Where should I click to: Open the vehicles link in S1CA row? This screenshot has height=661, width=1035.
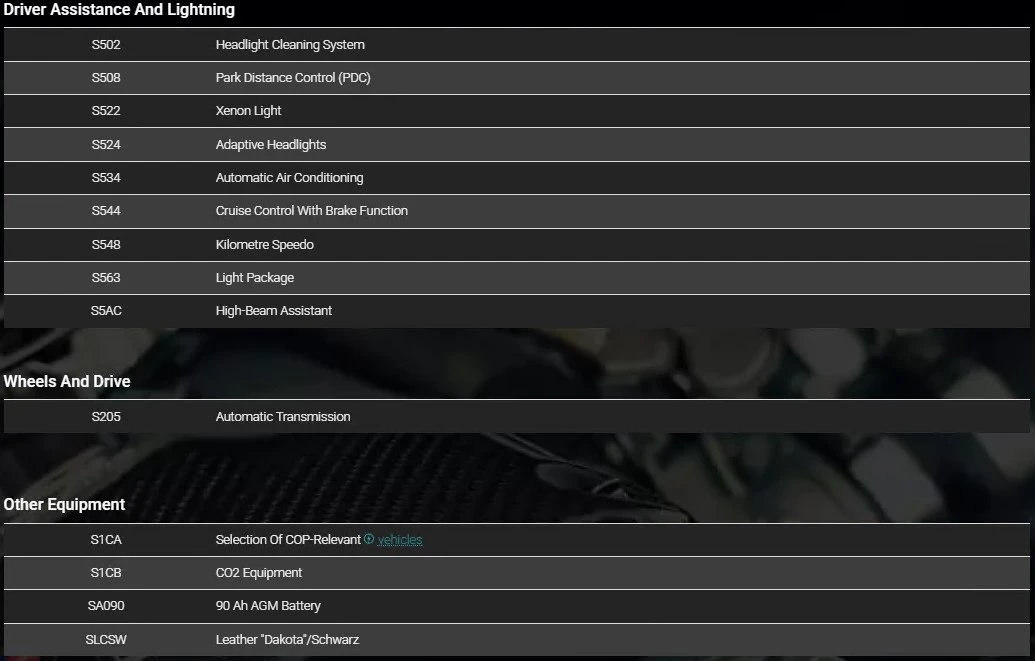point(400,539)
